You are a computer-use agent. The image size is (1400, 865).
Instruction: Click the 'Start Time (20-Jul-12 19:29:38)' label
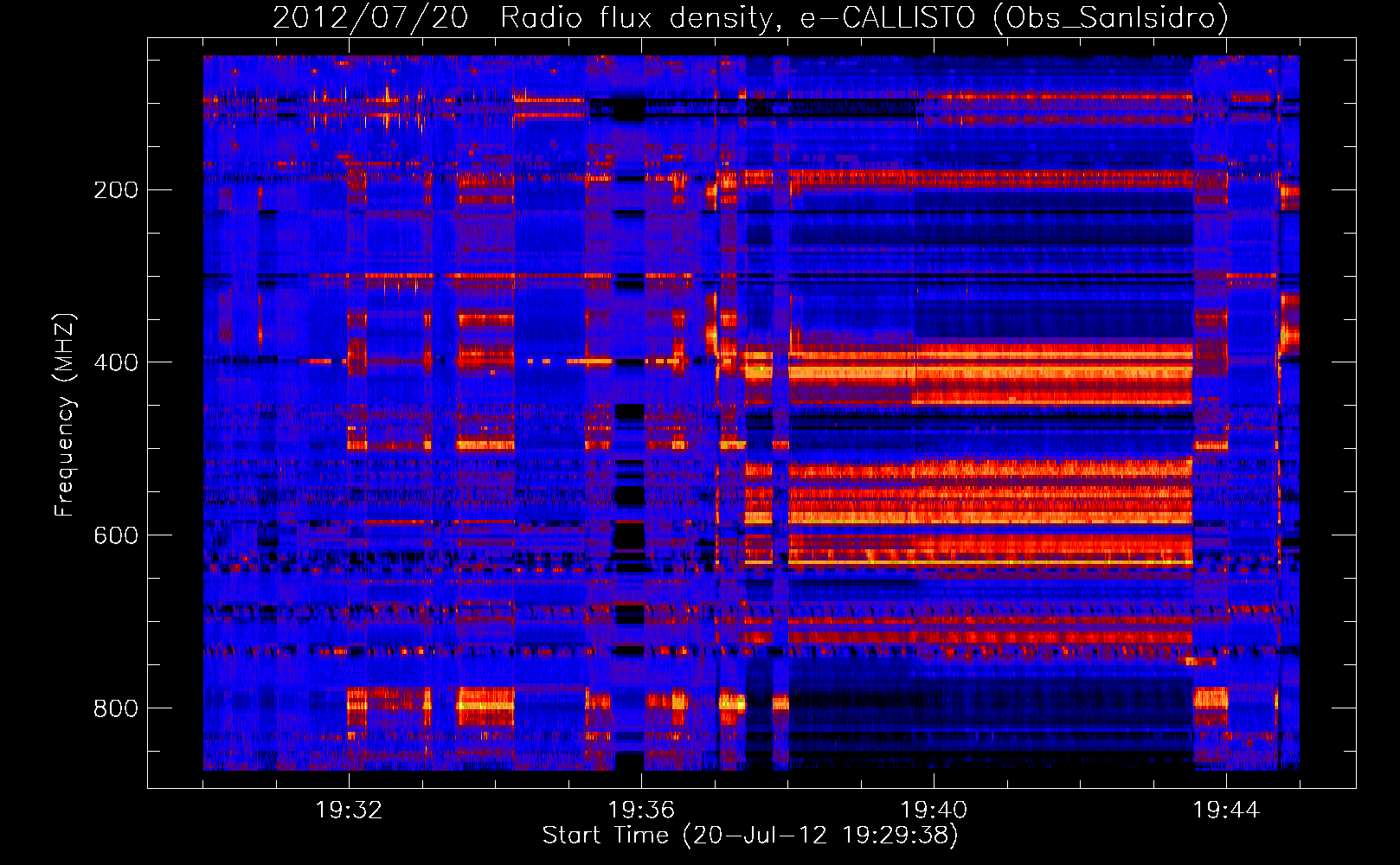click(750, 835)
